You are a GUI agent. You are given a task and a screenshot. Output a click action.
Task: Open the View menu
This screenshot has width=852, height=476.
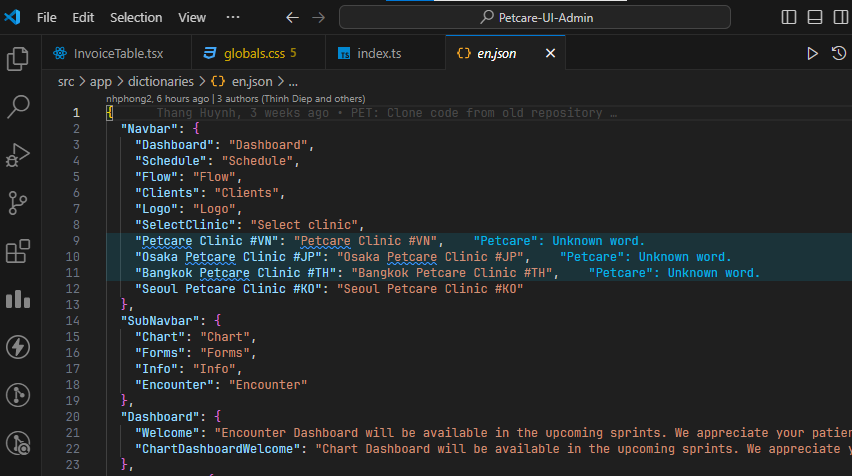tap(192, 17)
